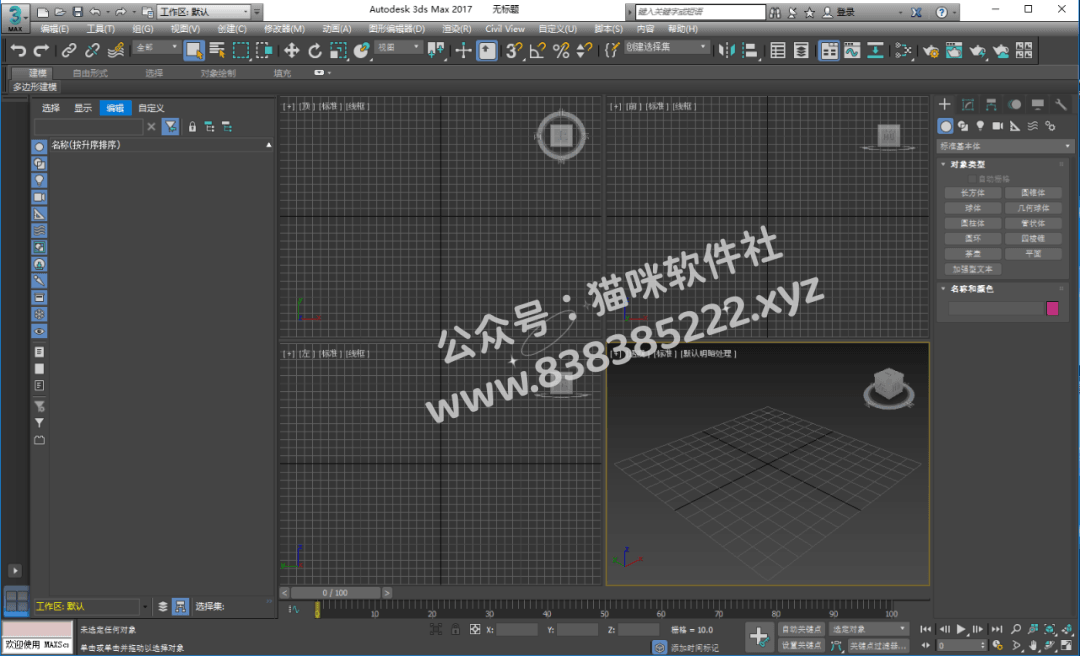Toggle the Ribbon display button
Viewport: 1080px width, 656px height.
pyautogui.click(x=829, y=50)
